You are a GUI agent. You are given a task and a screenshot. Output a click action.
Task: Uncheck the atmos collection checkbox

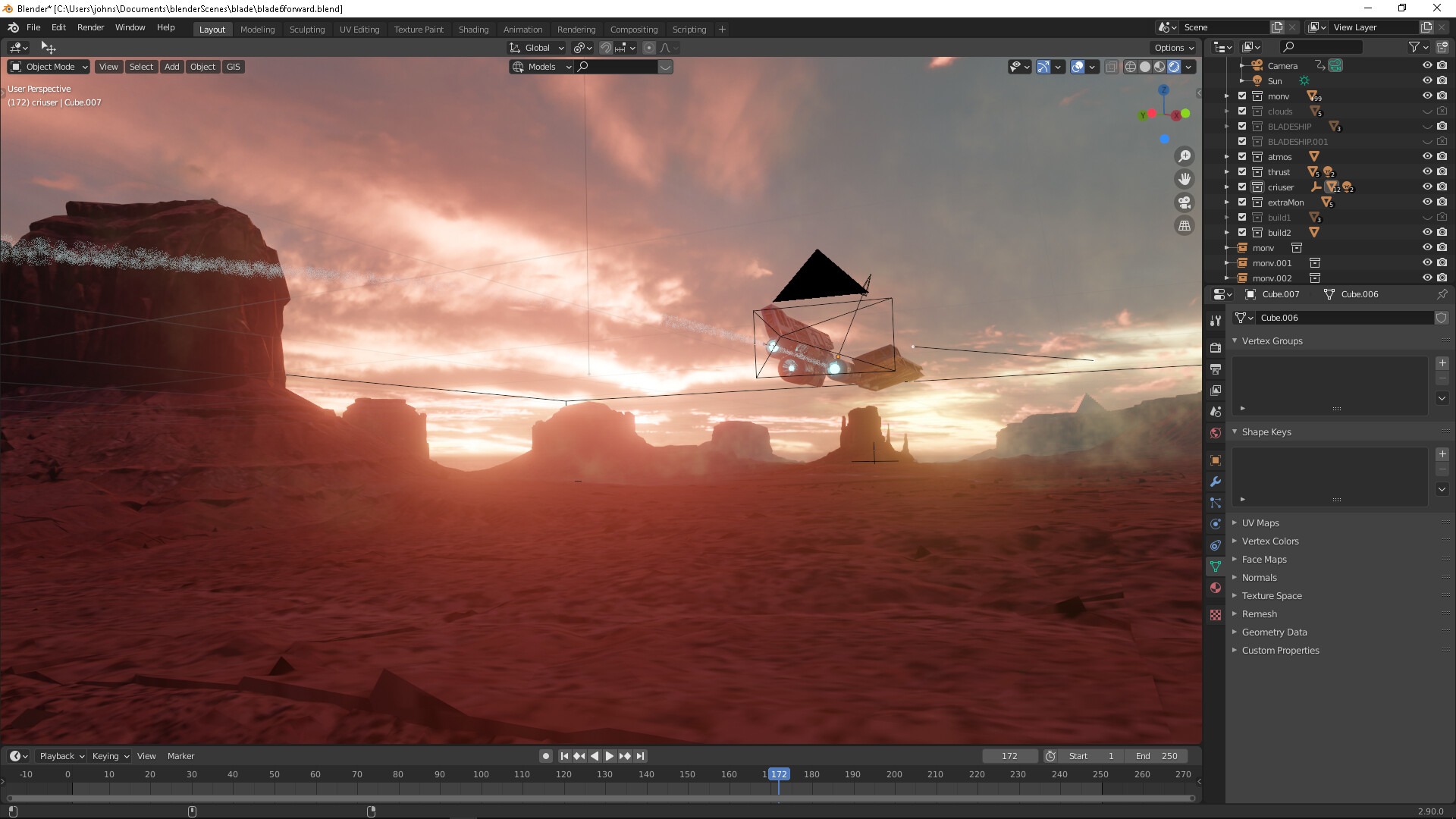click(1242, 157)
